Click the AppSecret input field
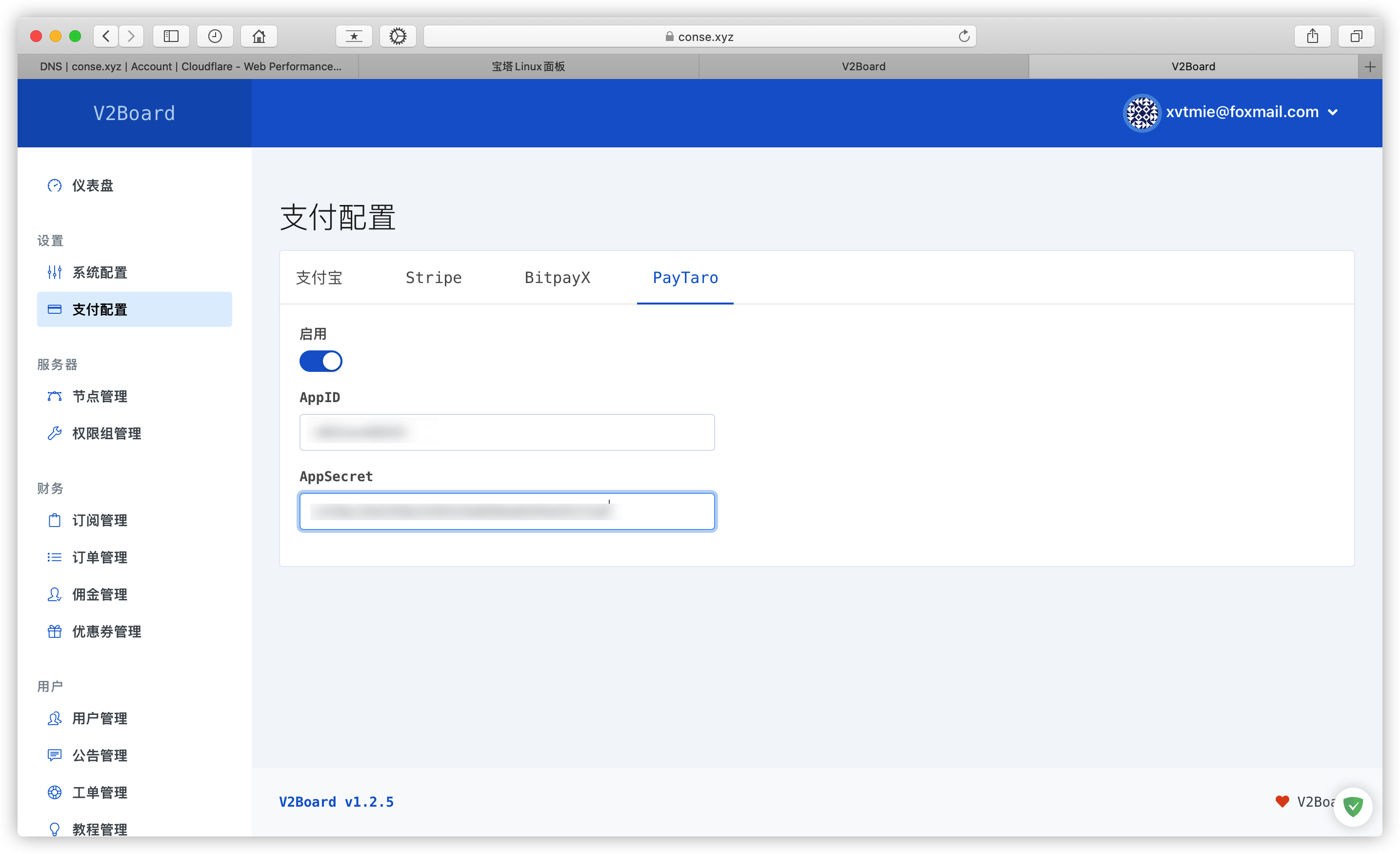 tap(507, 511)
